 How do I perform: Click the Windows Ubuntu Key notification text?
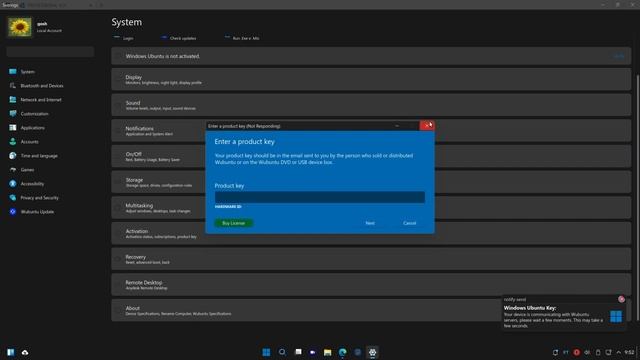pos(553,317)
